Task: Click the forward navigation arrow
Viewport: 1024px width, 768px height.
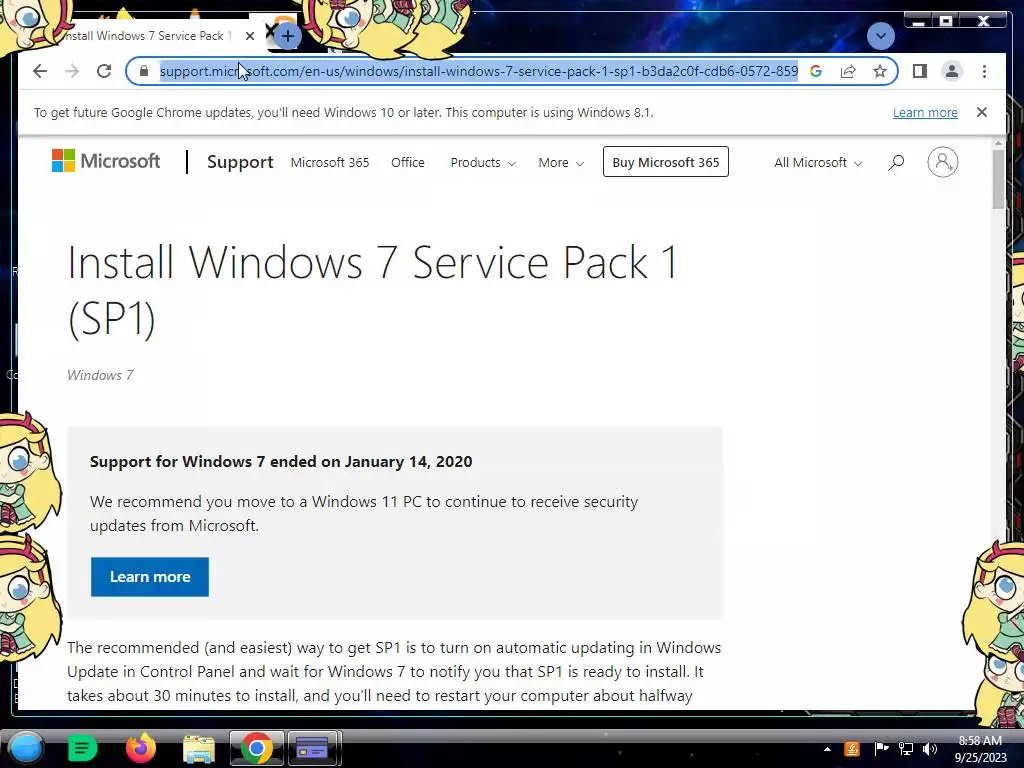Action: (72, 71)
